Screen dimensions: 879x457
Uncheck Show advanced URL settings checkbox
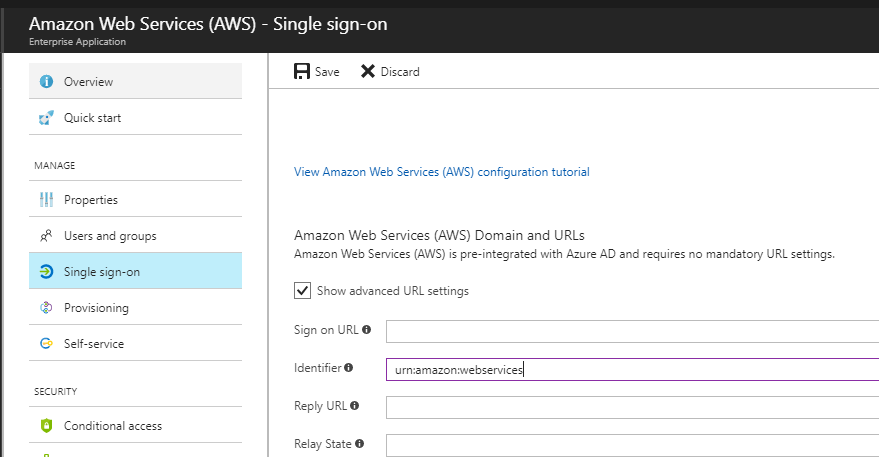302,290
